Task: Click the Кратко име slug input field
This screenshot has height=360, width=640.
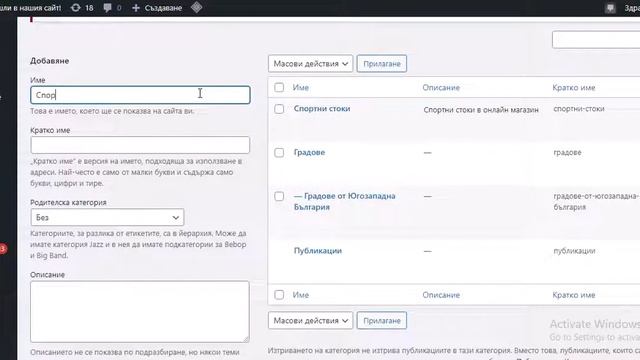Action: [140, 145]
